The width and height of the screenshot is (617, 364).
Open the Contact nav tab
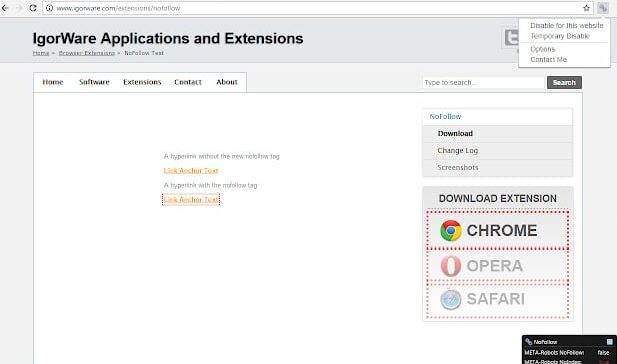click(188, 82)
